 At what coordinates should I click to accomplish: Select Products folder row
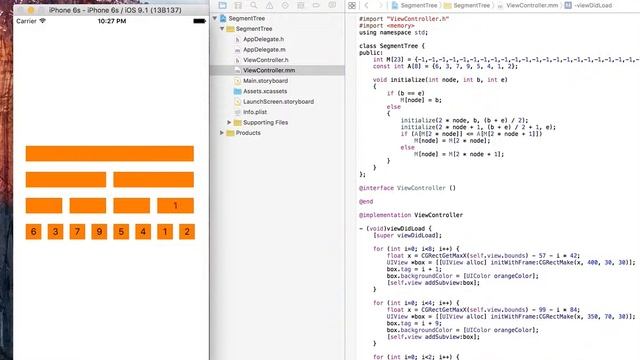click(x=277, y=133)
